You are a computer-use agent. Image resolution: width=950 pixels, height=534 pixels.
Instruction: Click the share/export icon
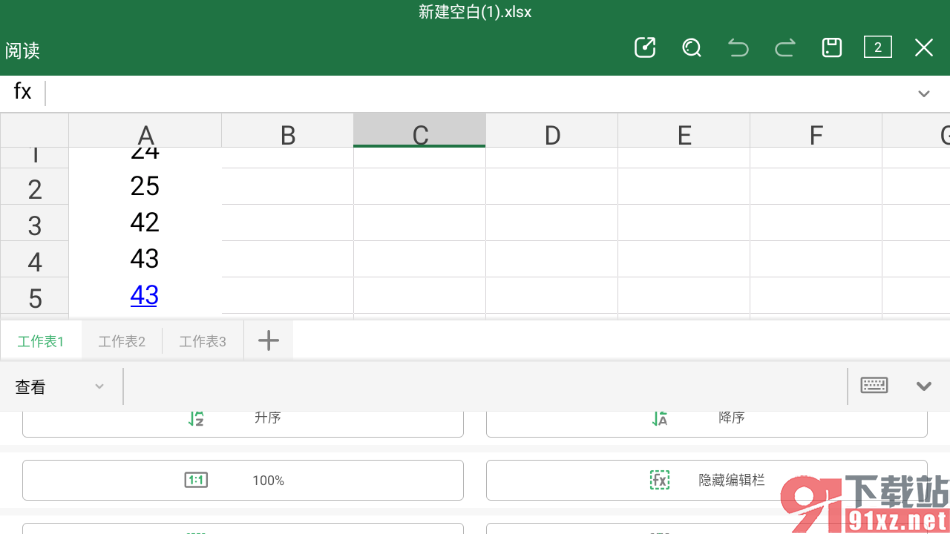pos(645,48)
